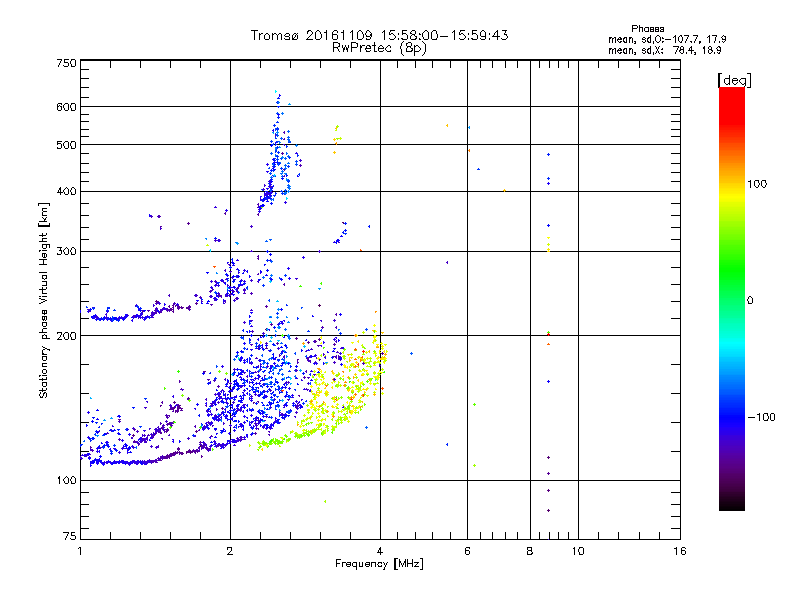
Task: Click the 'Phases' heading text
Action: pos(647,29)
